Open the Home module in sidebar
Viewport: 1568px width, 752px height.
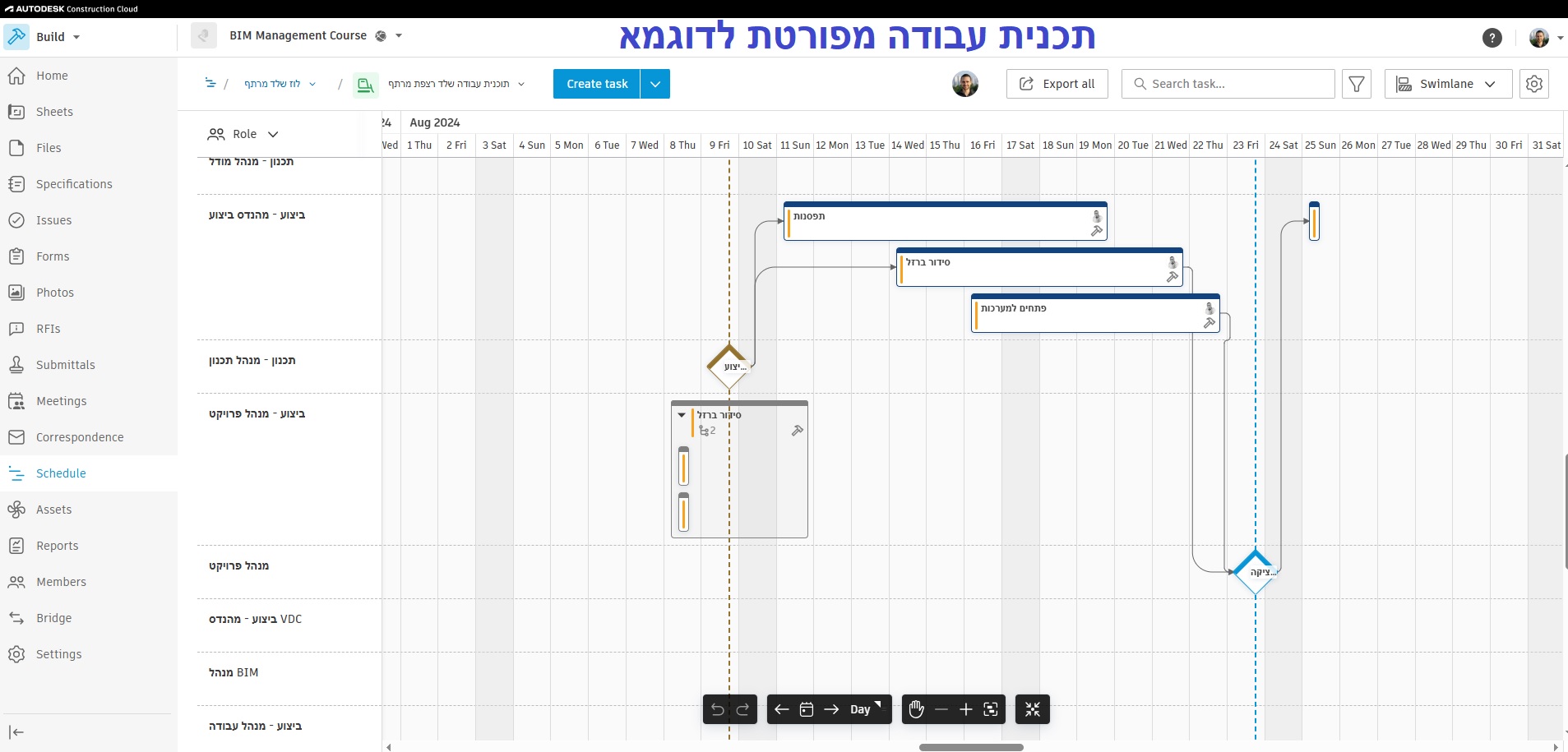pyautogui.click(x=51, y=76)
